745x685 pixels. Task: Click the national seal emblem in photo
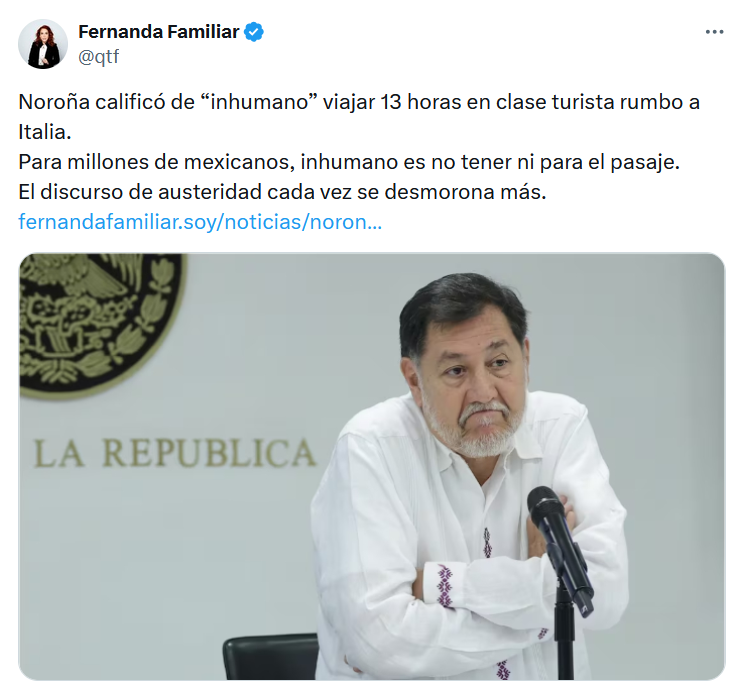pyautogui.click(x=101, y=323)
